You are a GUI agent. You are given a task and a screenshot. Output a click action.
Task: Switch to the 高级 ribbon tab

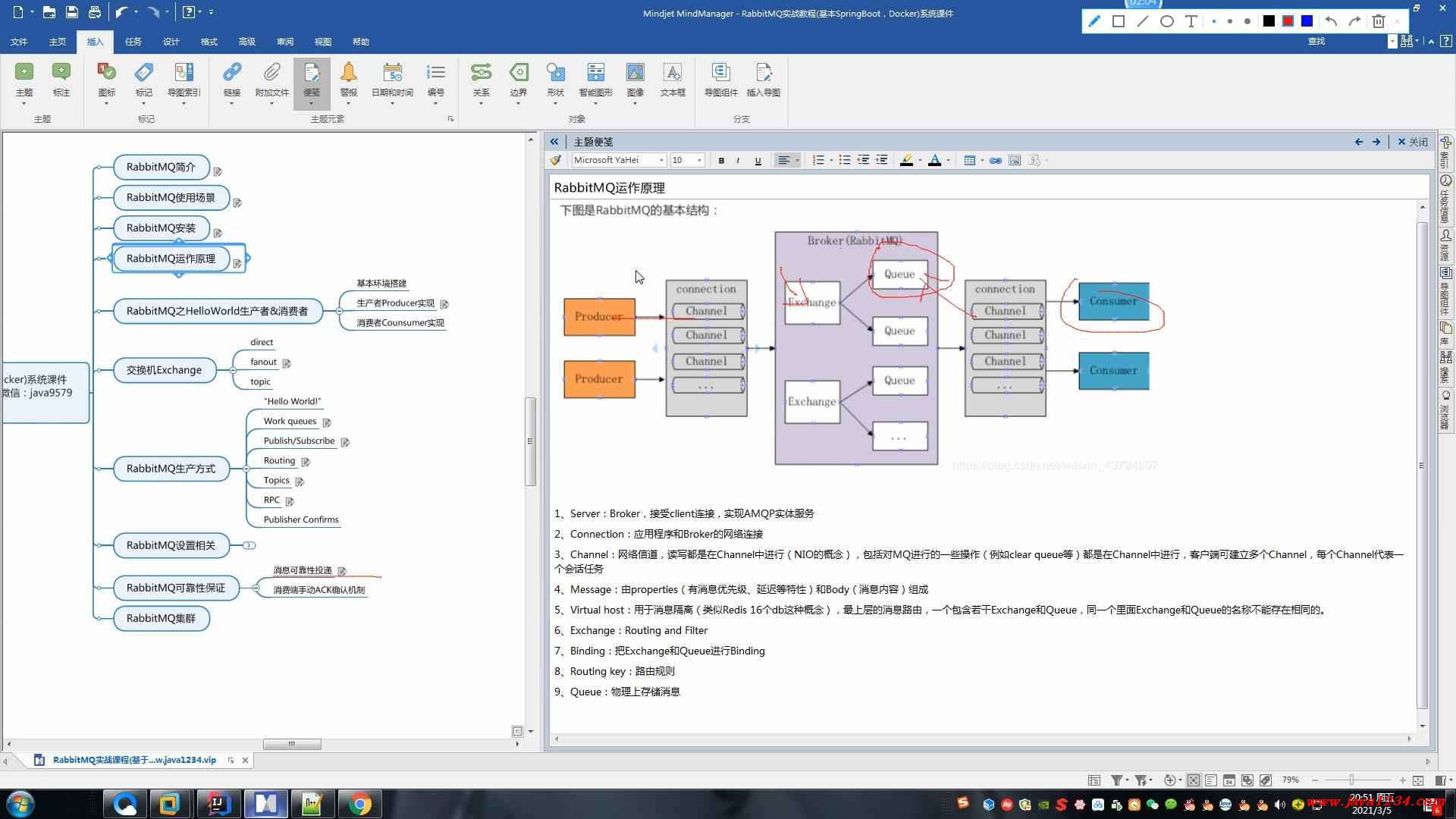click(x=247, y=42)
